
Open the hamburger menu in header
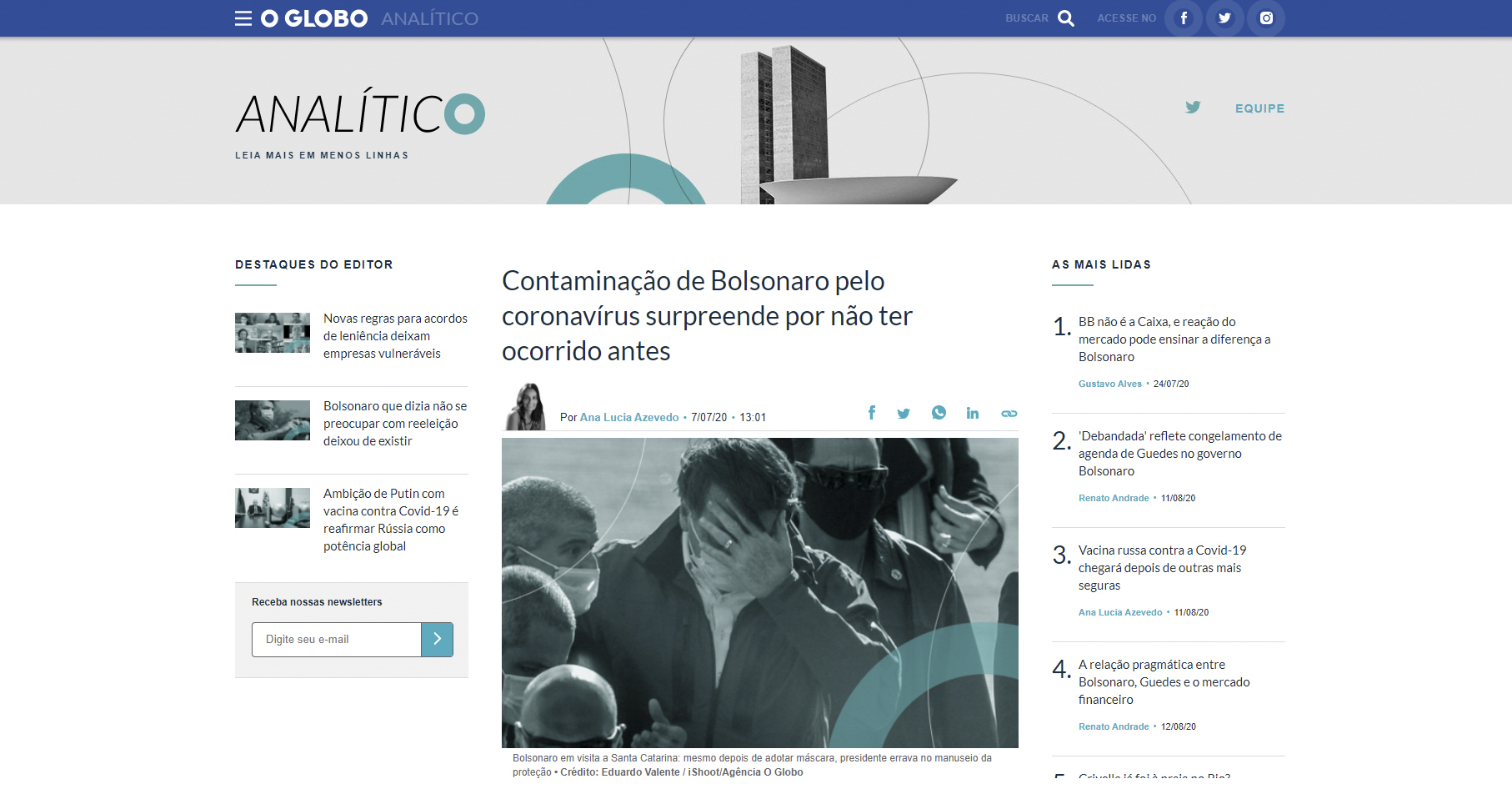point(243,18)
